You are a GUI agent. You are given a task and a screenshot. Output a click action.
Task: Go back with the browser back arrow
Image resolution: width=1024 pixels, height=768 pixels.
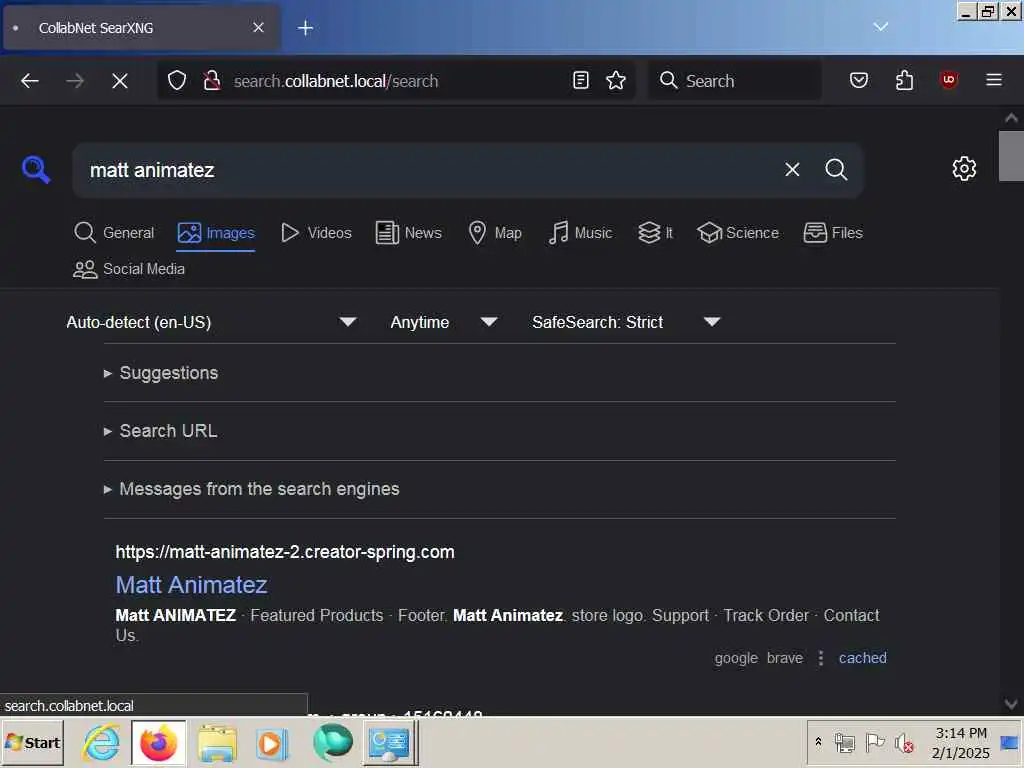(29, 81)
